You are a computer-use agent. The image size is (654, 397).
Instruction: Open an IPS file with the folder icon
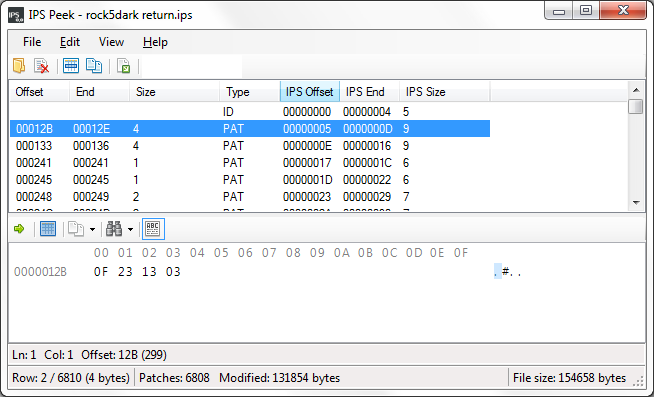click(x=19, y=66)
